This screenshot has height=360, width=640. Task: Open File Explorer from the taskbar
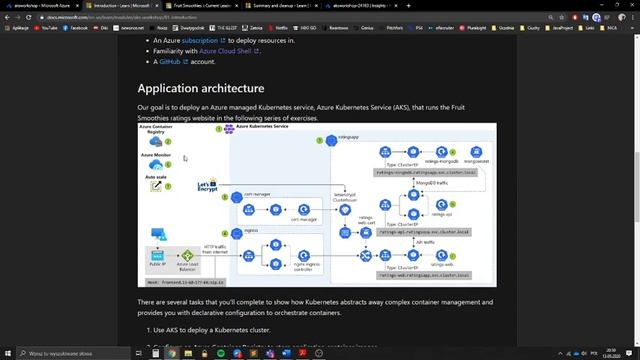pyautogui.click(x=188, y=353)
